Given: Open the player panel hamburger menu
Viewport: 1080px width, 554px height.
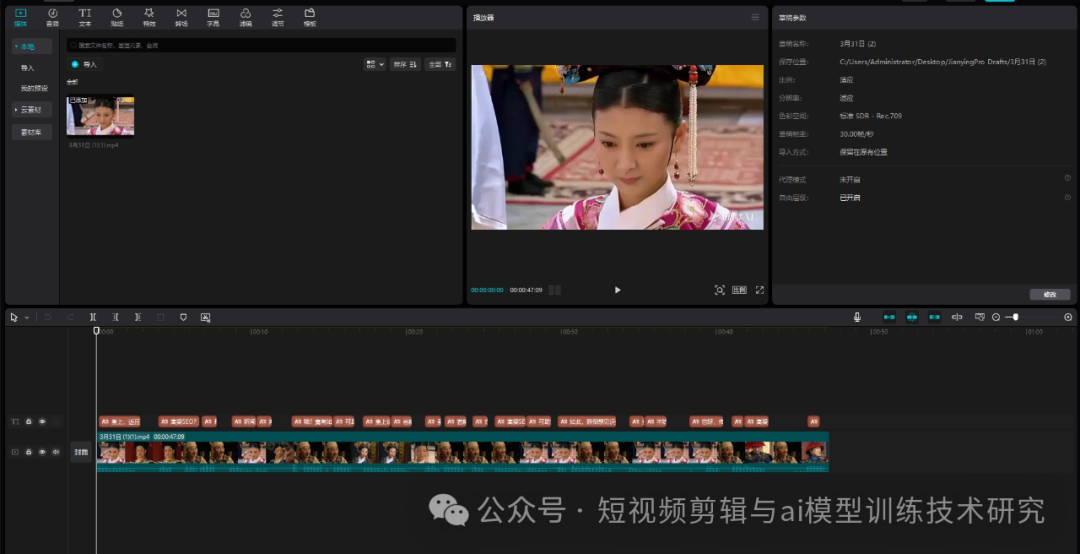Looking at the screenshot, I should pyautogui.click(x=756, y=17).
